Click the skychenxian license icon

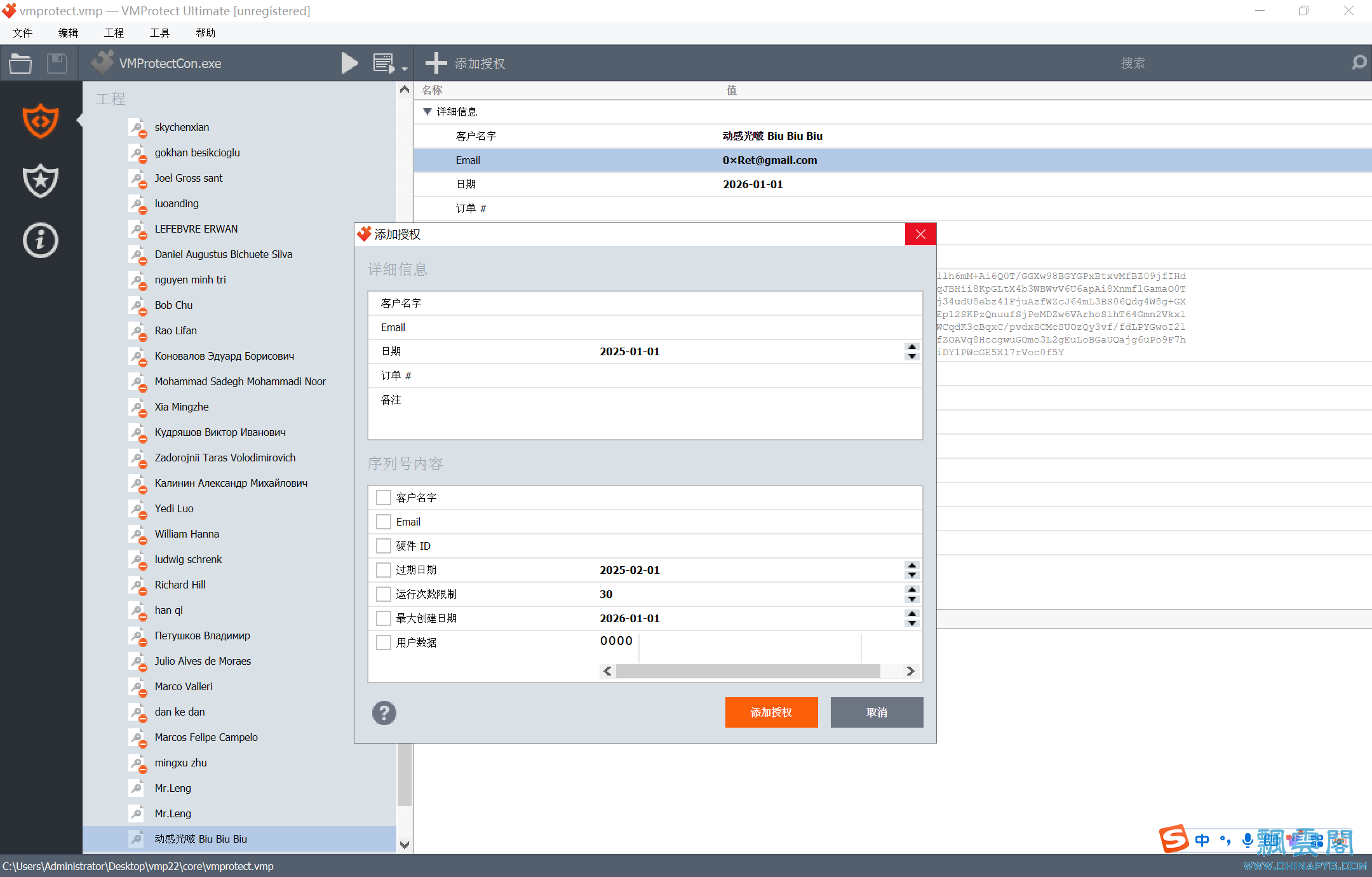(137, 127)
